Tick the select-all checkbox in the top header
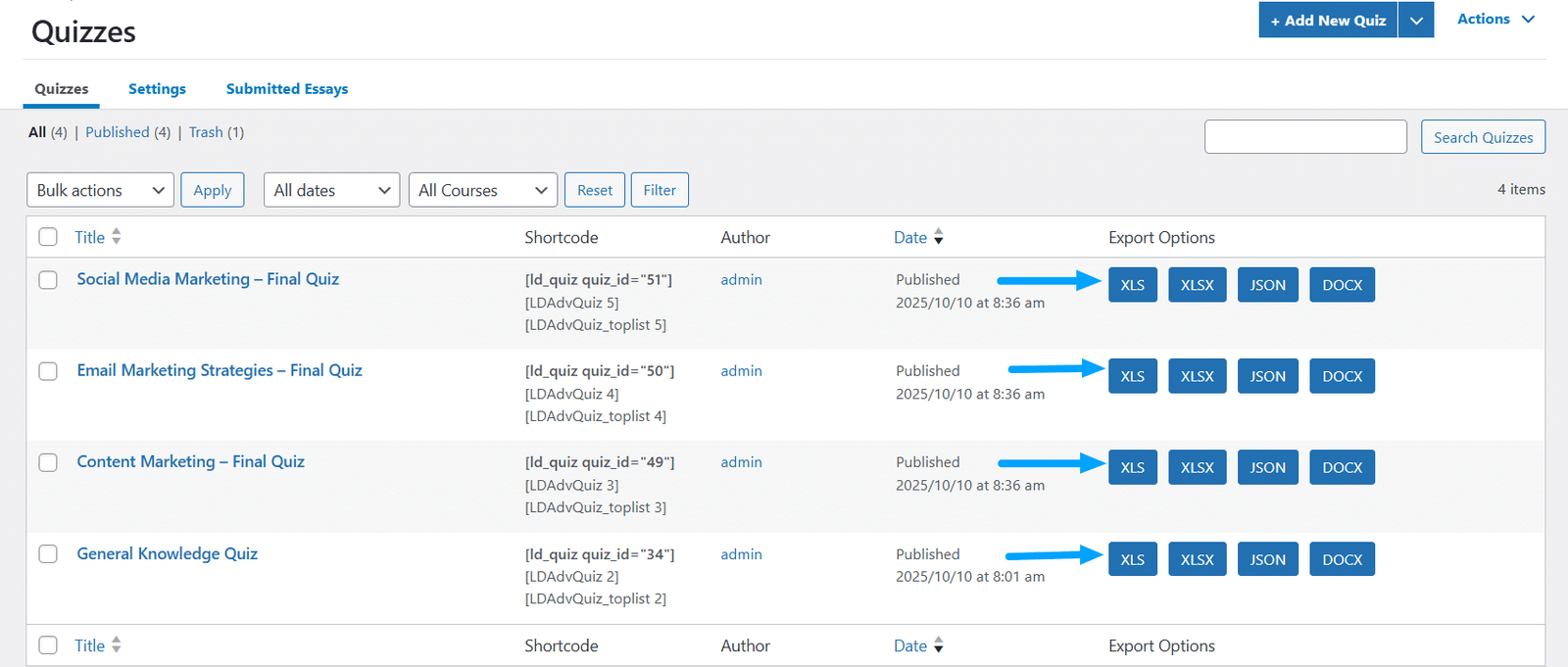1568x667 pixels. (48, 237)
